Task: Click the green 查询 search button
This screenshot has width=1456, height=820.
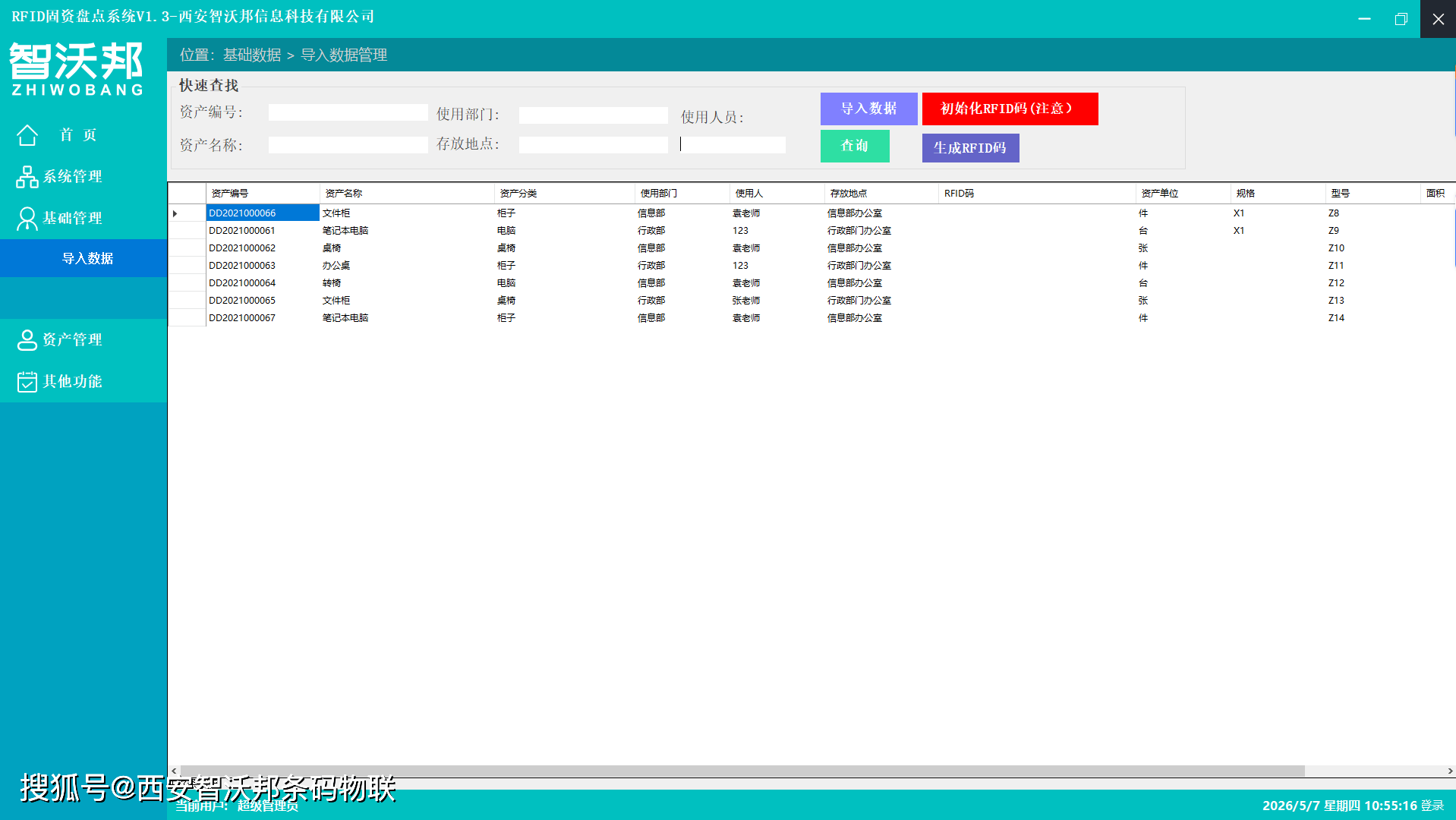Action: coord(855,146)
